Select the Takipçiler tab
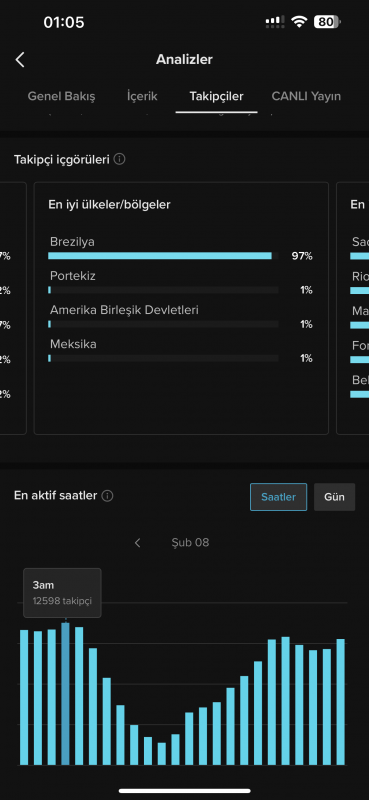 pyautogui.click(x=216, y=96)
